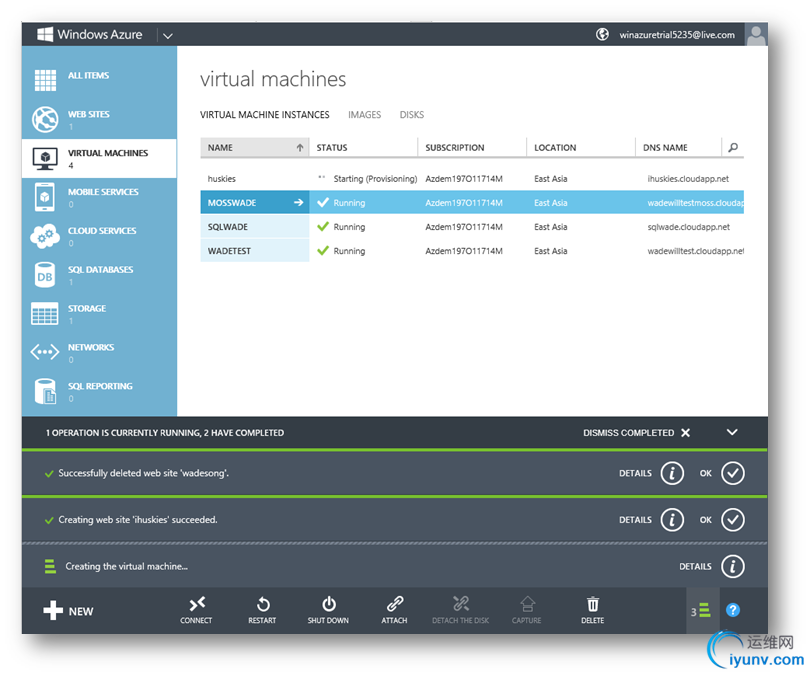Image resolution: width=810 pixels, height=676 pixels.
Task: Select the All Items menu label
Action: [88, 75]
